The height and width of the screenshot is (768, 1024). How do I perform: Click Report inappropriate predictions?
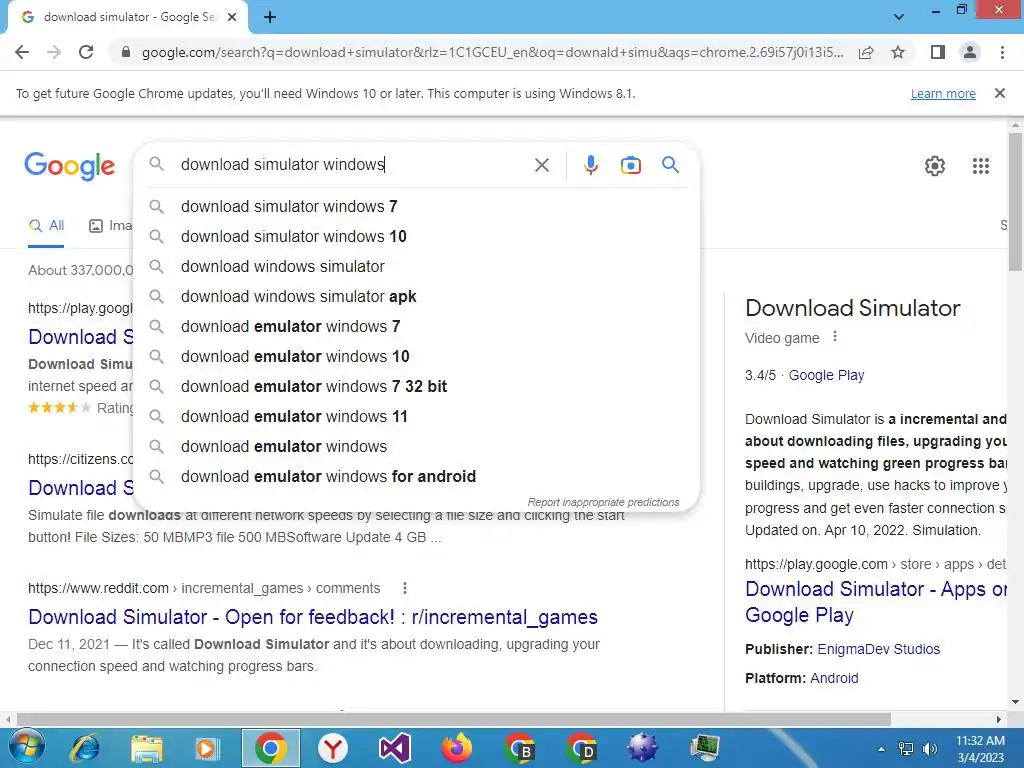[x=603, y=502]
